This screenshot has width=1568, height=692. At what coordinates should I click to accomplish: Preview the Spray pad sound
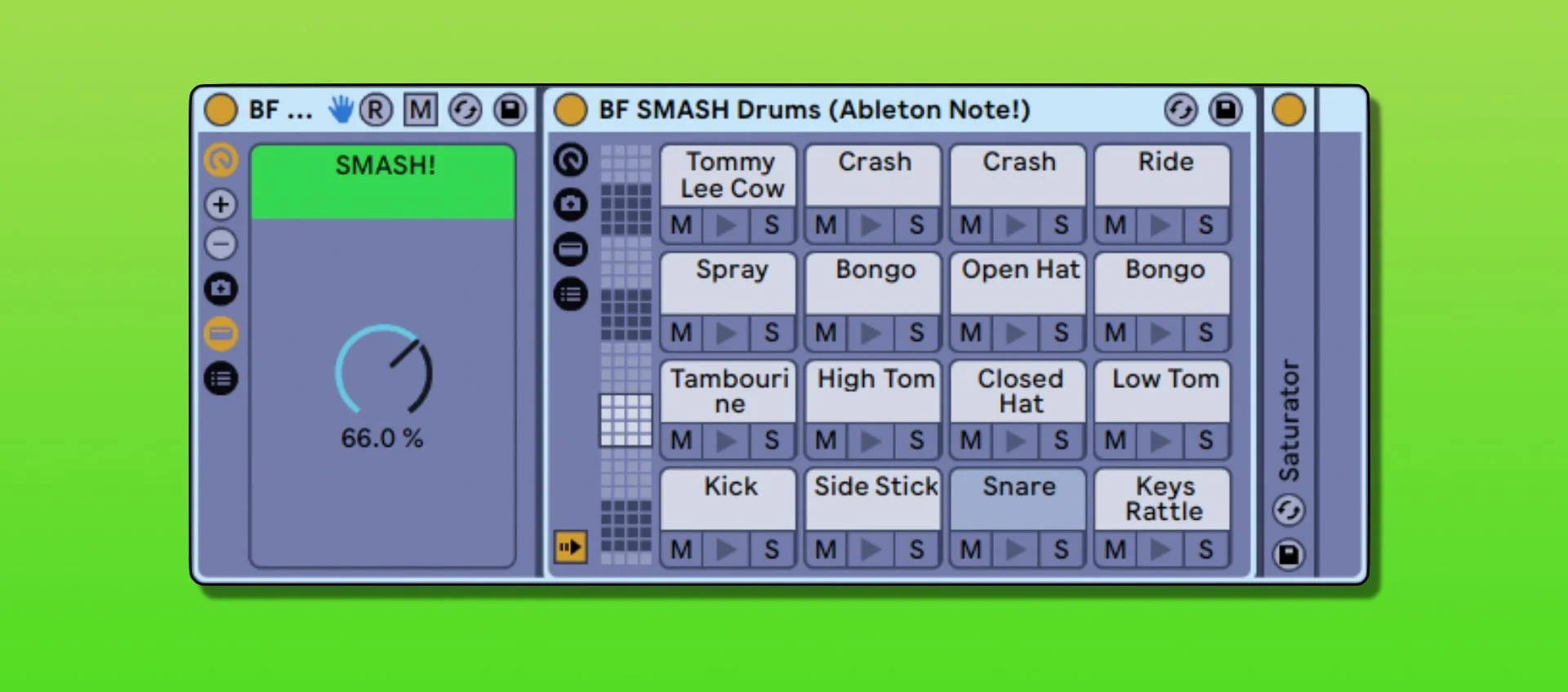(726, 333)
